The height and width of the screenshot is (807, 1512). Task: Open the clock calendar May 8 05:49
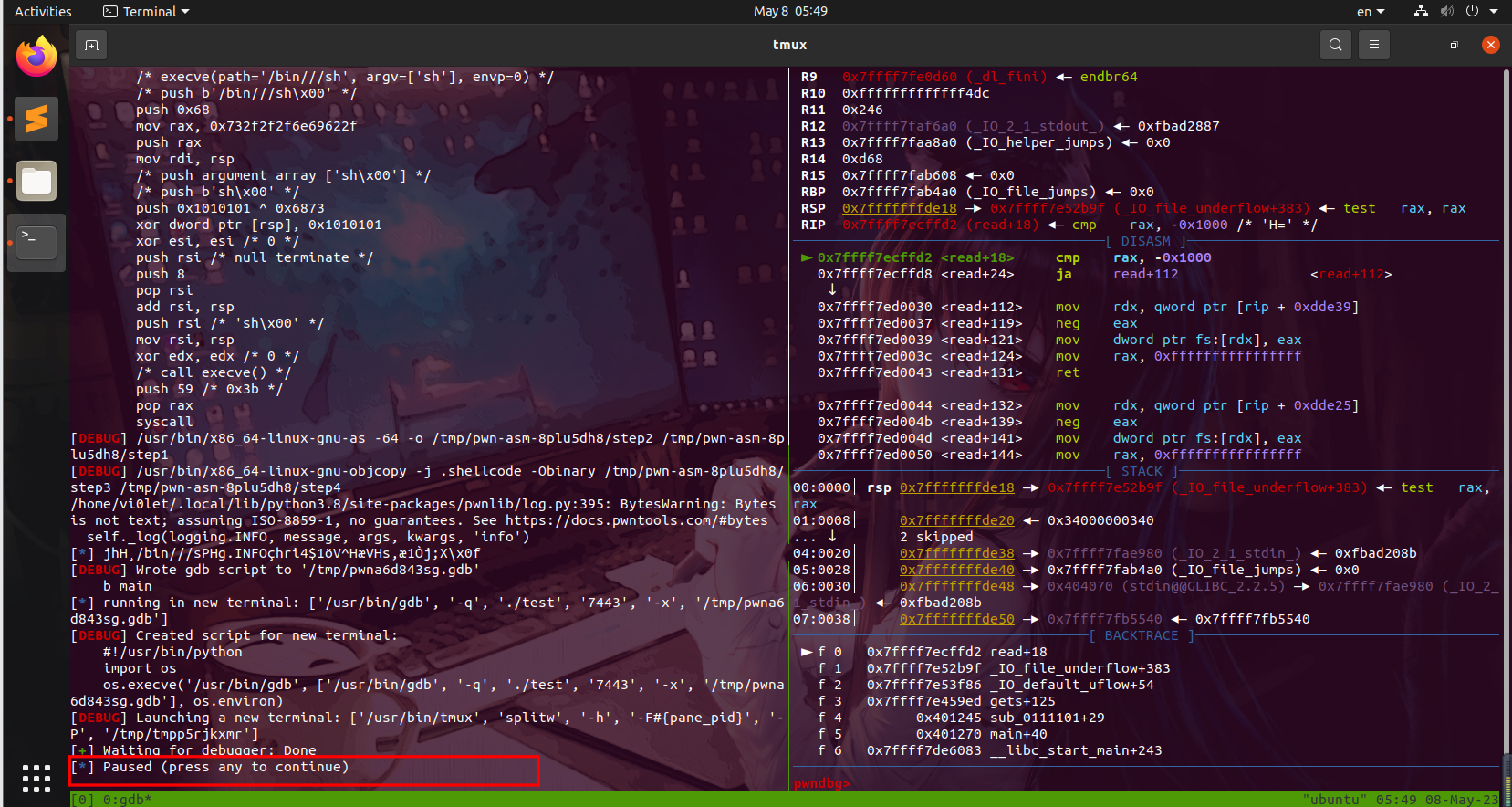[x=790, y=12]
